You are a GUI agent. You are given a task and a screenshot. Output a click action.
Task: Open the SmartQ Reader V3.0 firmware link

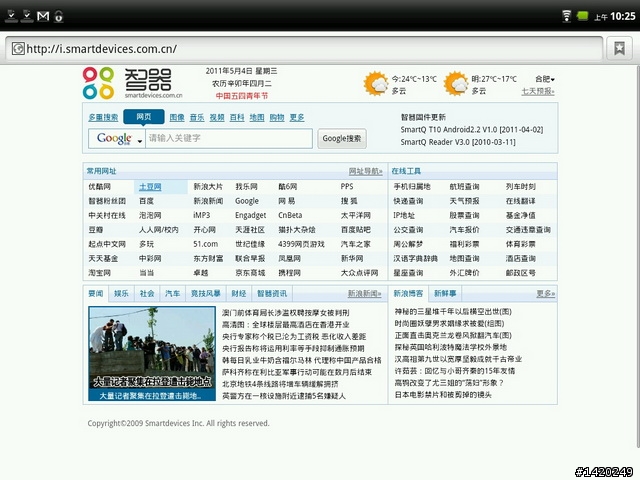458,142
